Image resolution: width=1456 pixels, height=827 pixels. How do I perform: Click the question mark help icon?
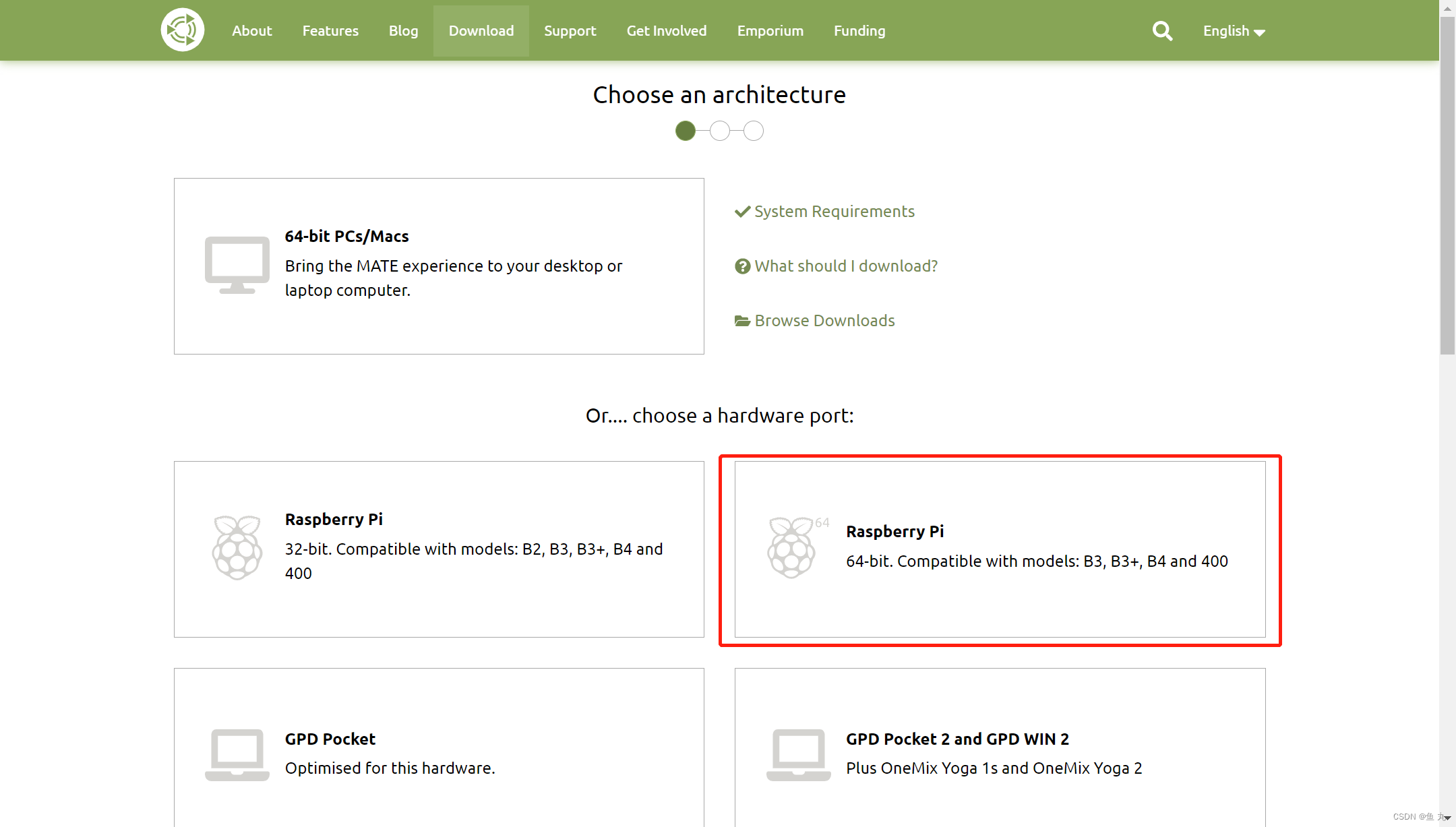[x=742, y=266]
